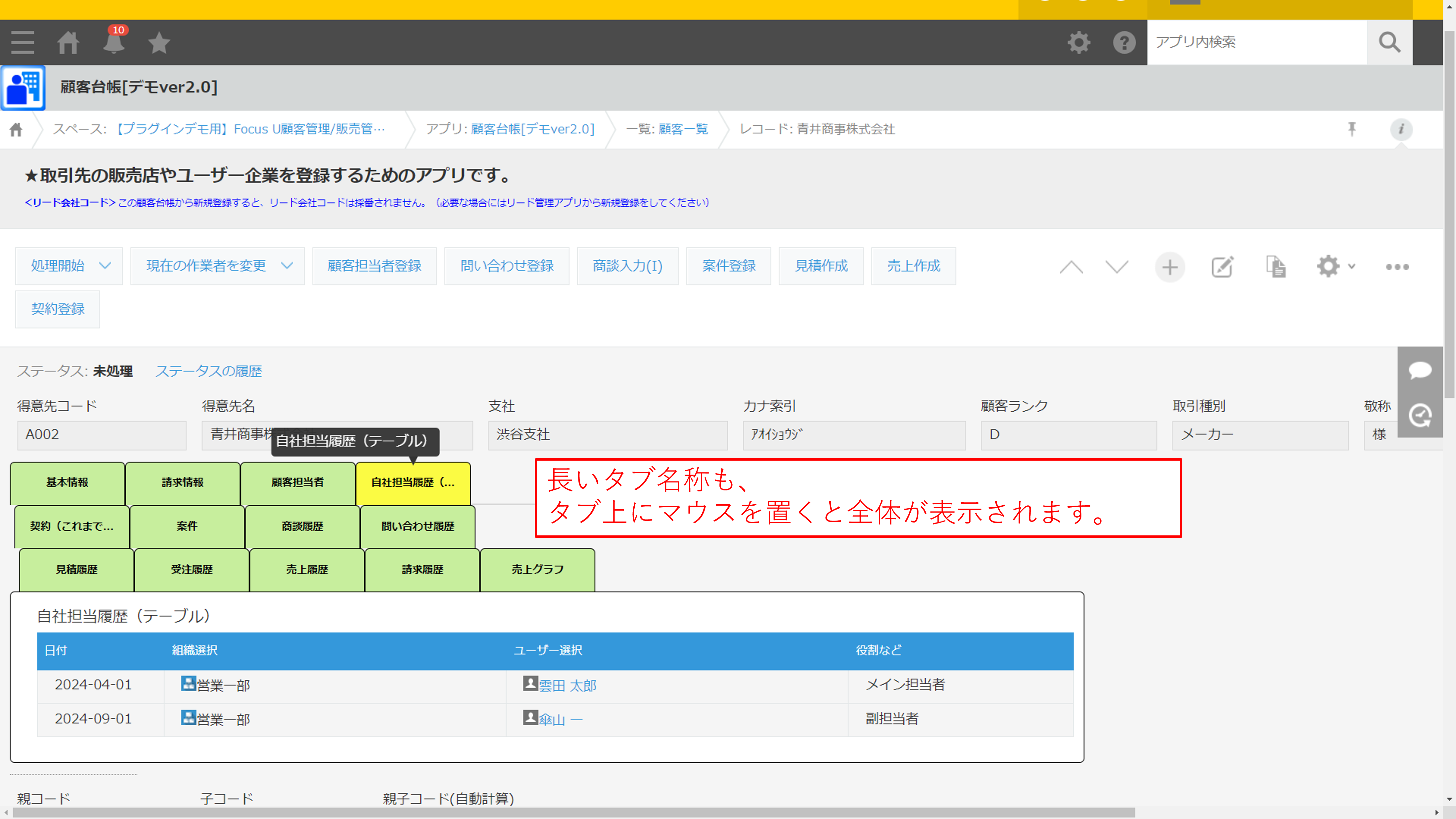Open more options ellipsis icon

point(1397,267)
